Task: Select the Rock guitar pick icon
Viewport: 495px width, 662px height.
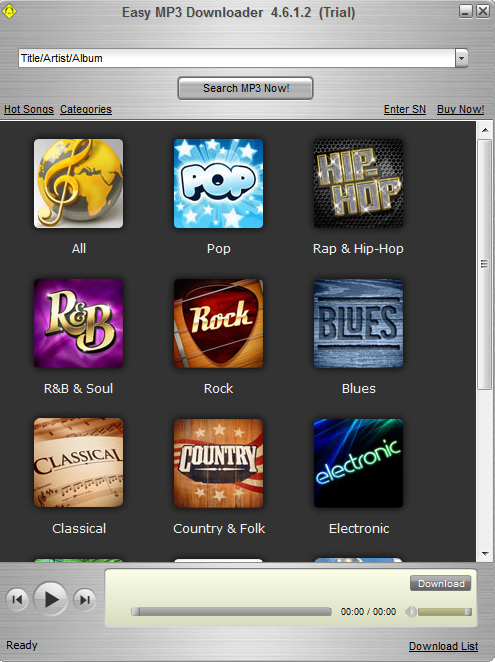Action: pos(218,323)
